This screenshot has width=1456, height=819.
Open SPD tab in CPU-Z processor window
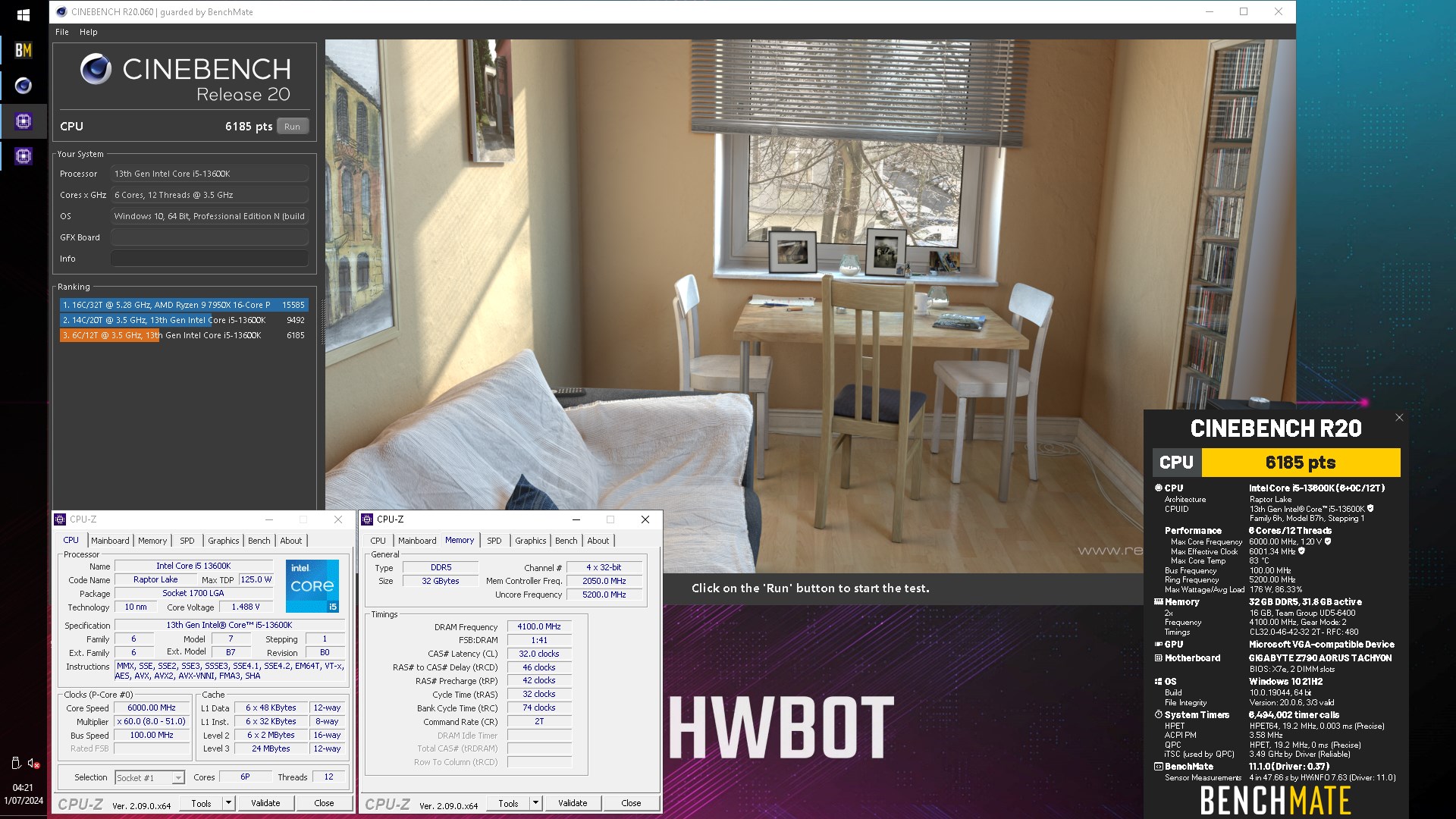(x=187, y=541)
